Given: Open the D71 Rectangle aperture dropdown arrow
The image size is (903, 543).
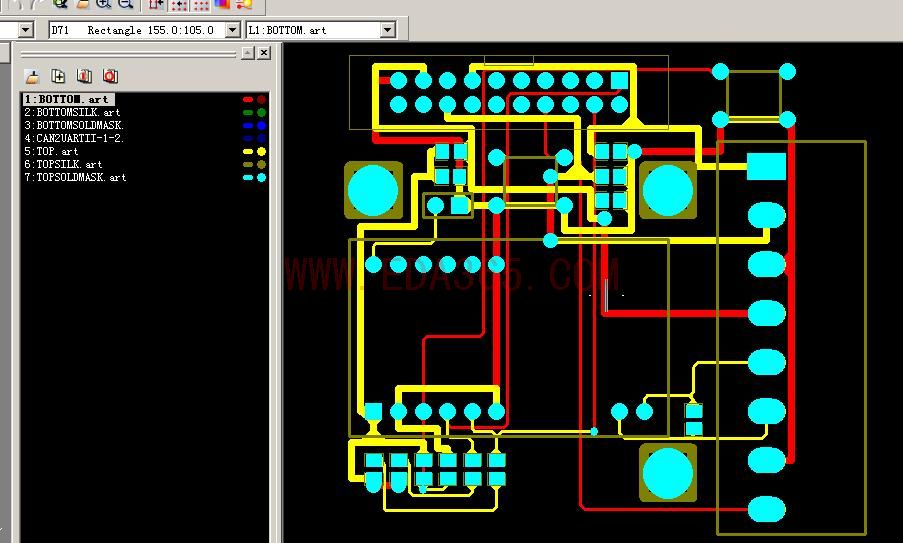Looking at the screenshot, I should tap(233, 30).
